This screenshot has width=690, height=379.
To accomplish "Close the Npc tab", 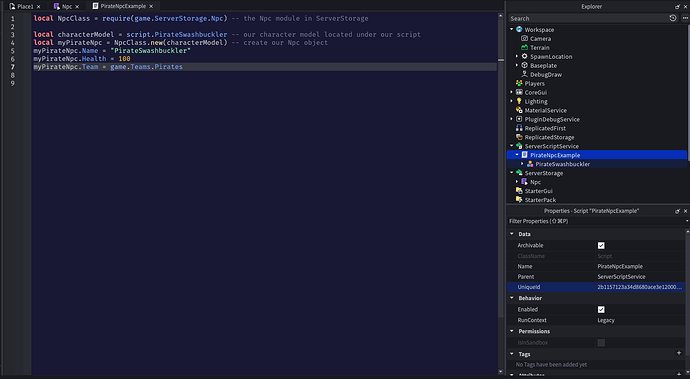I will [x=77, y=7].
